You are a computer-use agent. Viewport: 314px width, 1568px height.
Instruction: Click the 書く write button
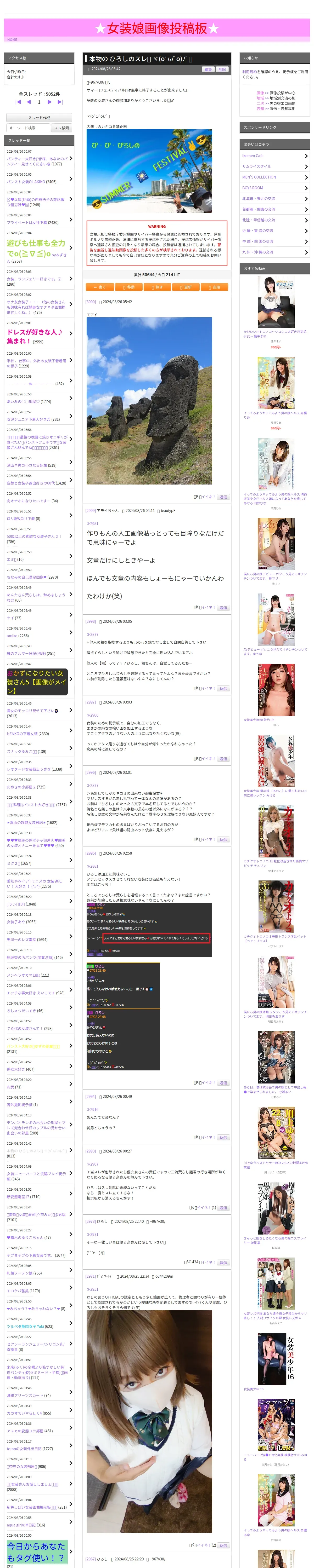[x=99, y=287]
